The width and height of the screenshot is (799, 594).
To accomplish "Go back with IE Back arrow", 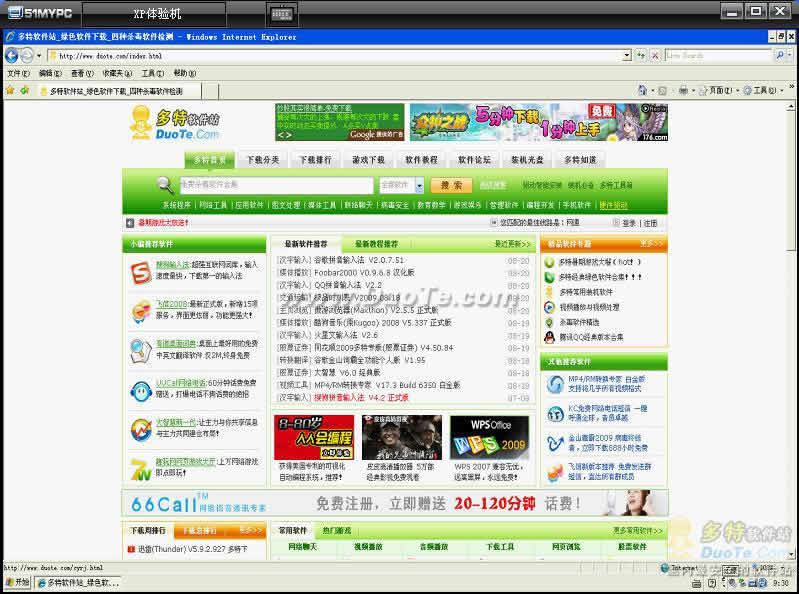I will coord(11,55).
